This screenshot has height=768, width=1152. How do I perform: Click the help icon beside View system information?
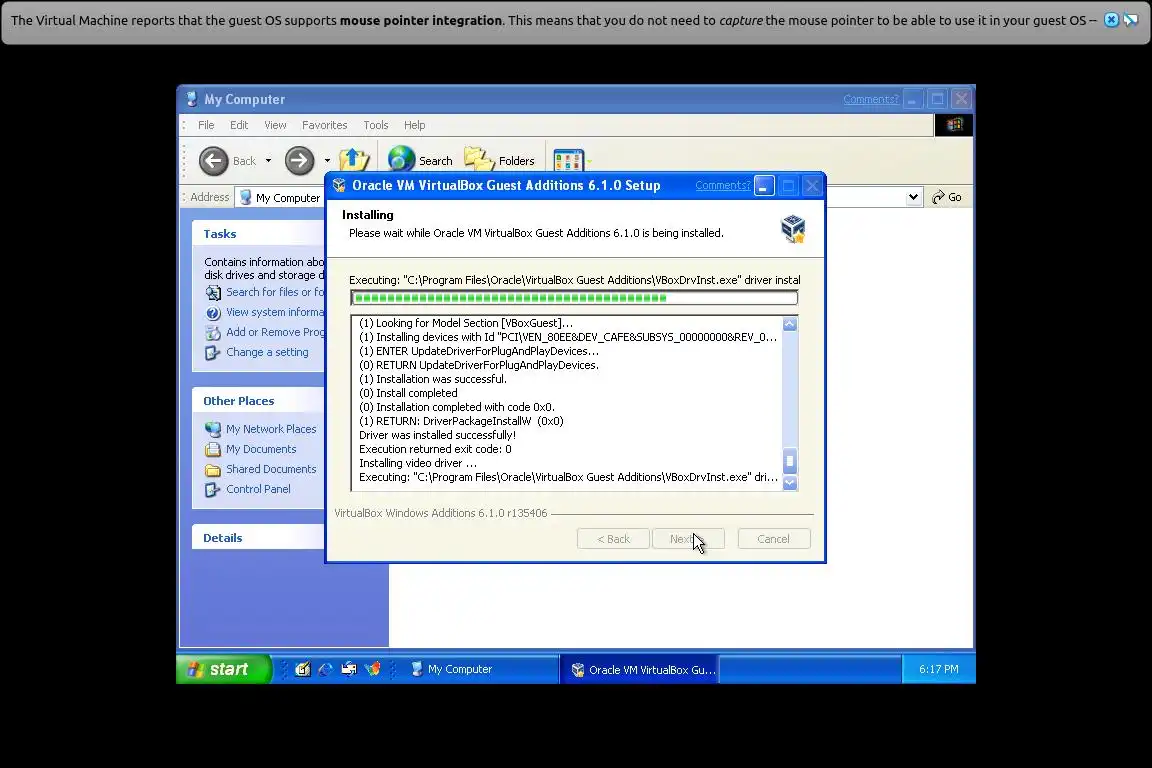pos(213,313)
